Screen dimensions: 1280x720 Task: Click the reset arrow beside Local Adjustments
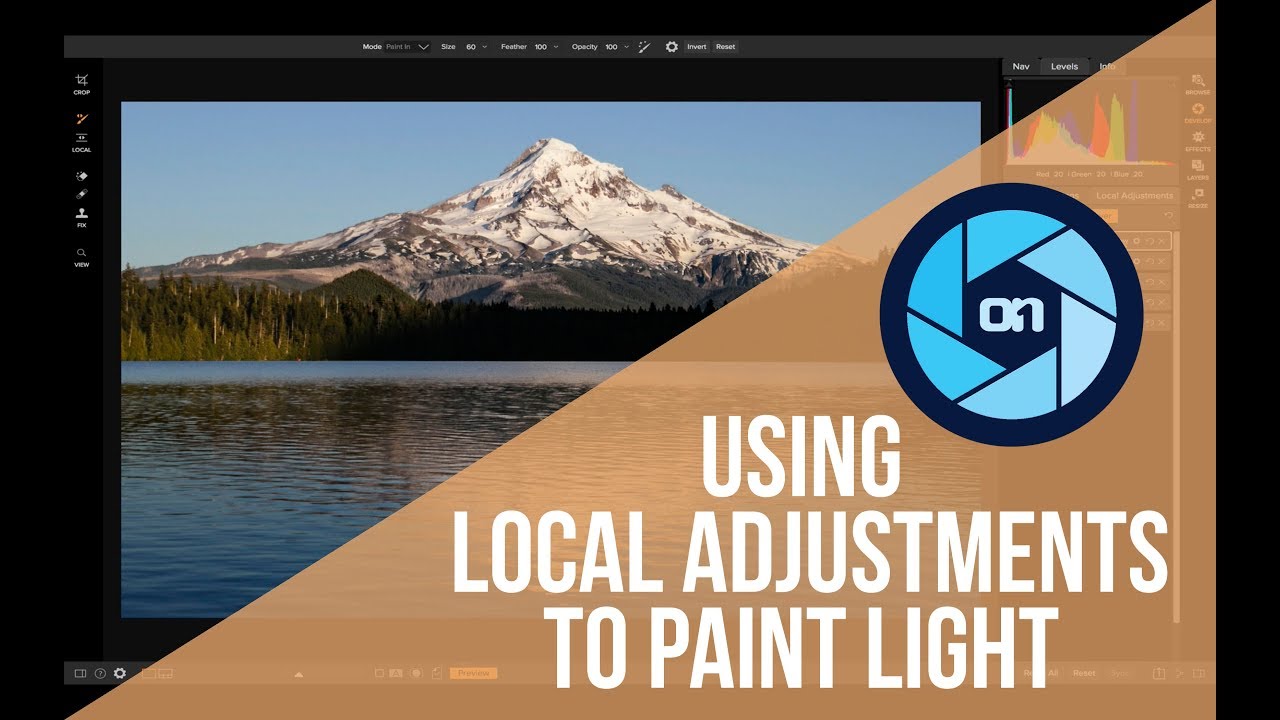pos(1168,216)
